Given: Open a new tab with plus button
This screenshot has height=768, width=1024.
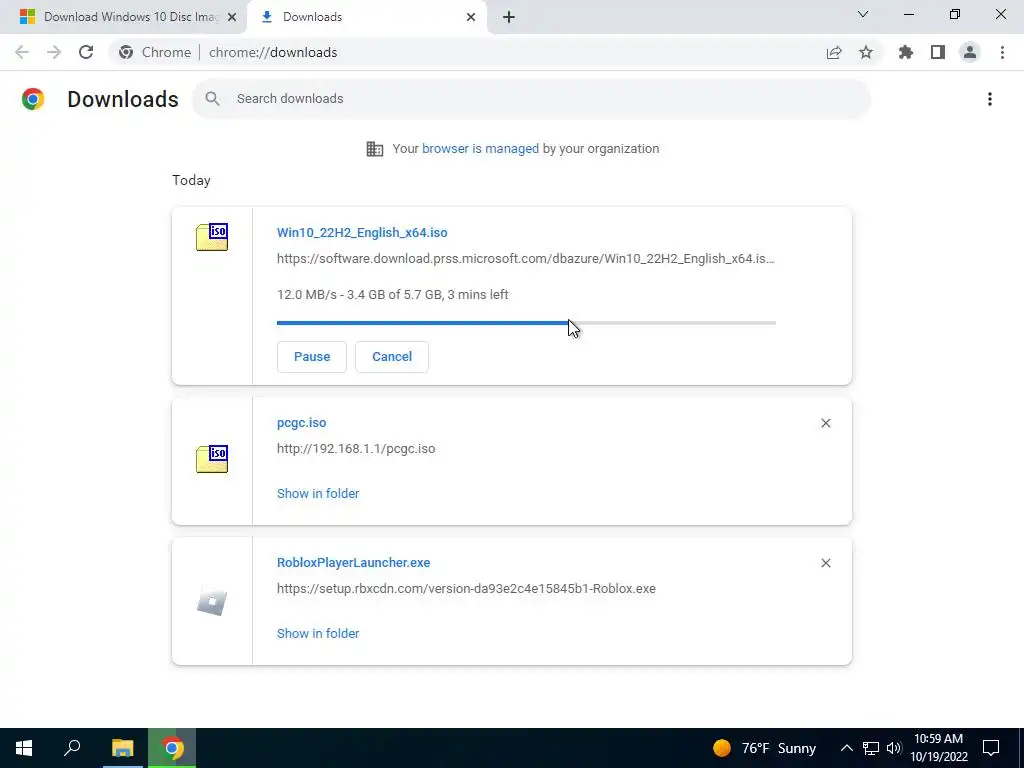Looking at the screenshot, I should point(509,17).
